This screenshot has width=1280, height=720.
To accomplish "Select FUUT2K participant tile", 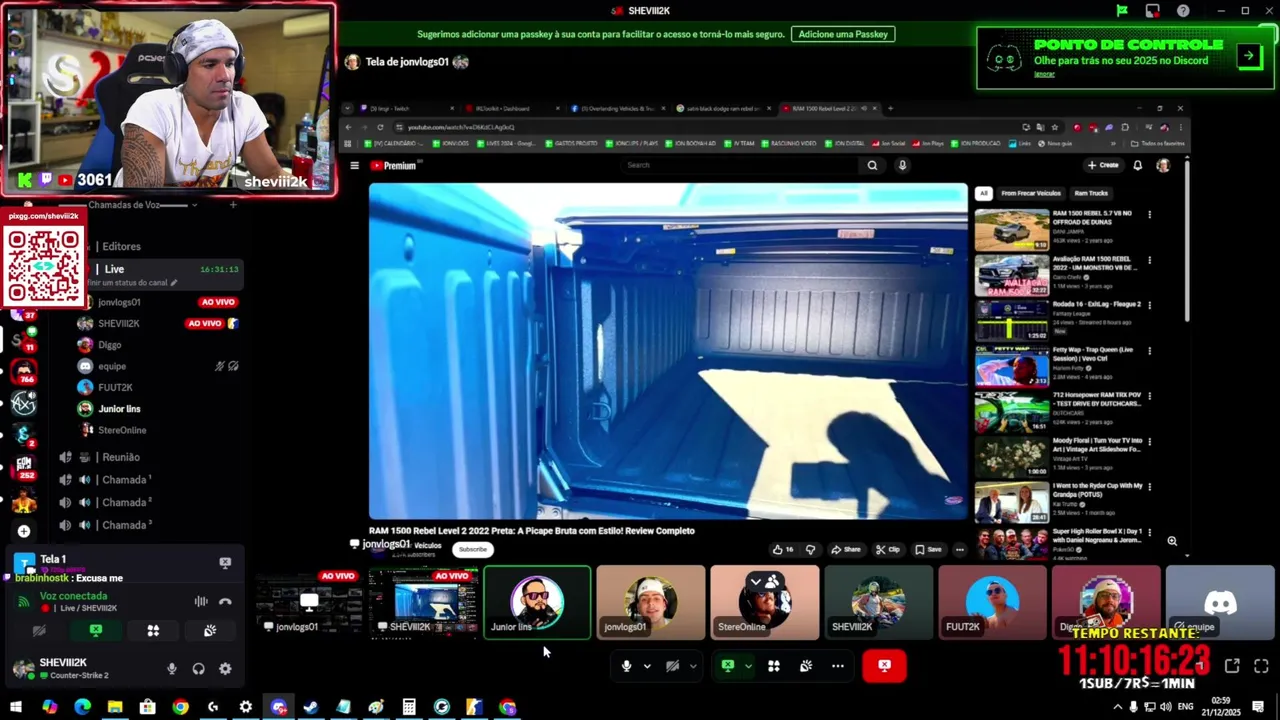I will coord(993,602).
